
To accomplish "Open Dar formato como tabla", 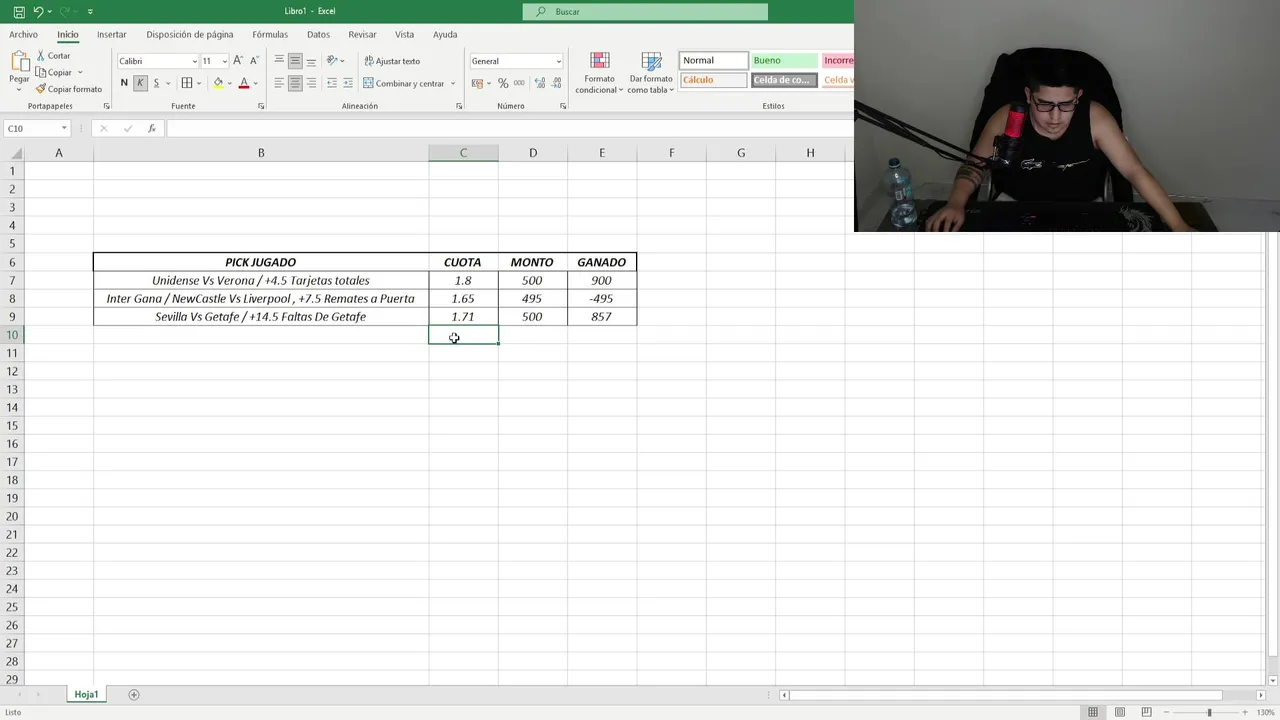I will click(651, 73).
